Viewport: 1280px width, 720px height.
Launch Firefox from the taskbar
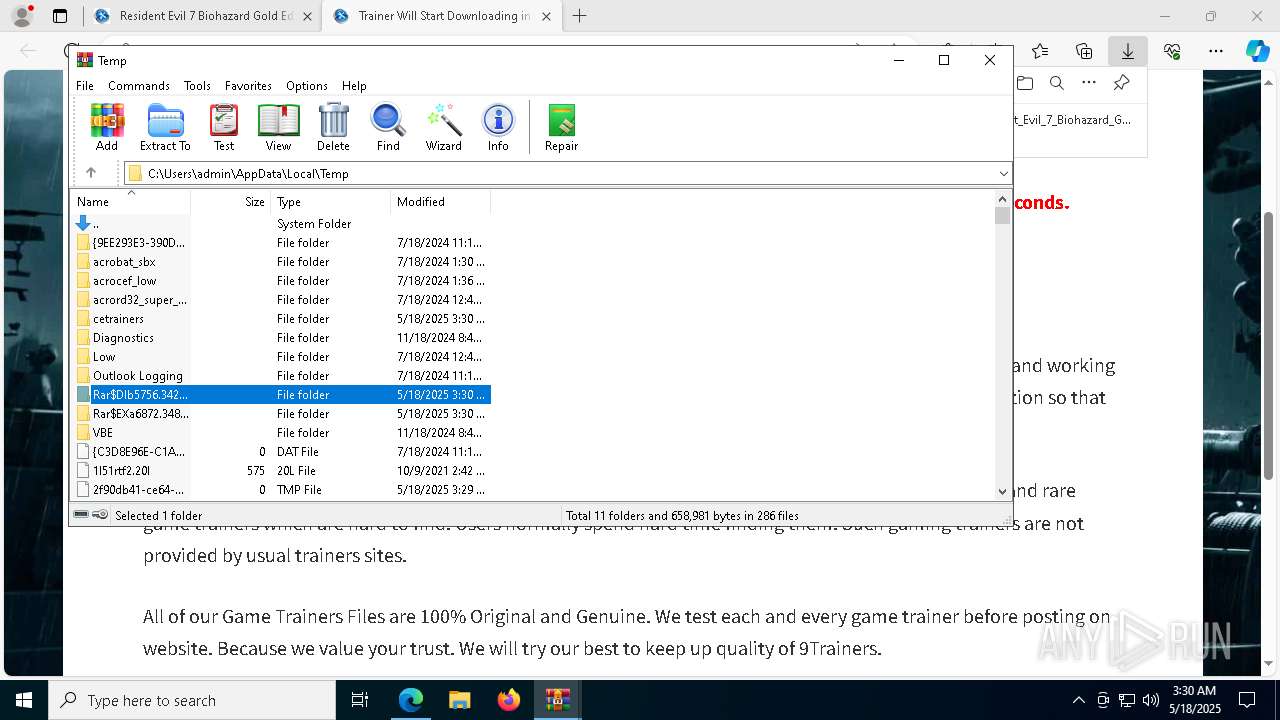click(x=509, y=700)
